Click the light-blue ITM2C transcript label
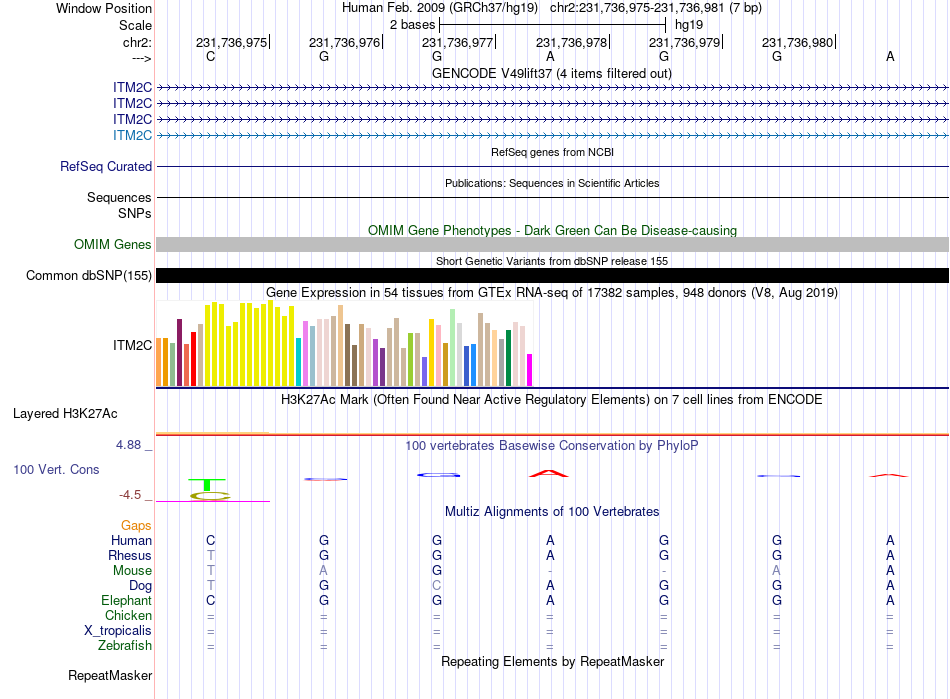The width and height of the screenshot is (950, 699). pos(132,135)
